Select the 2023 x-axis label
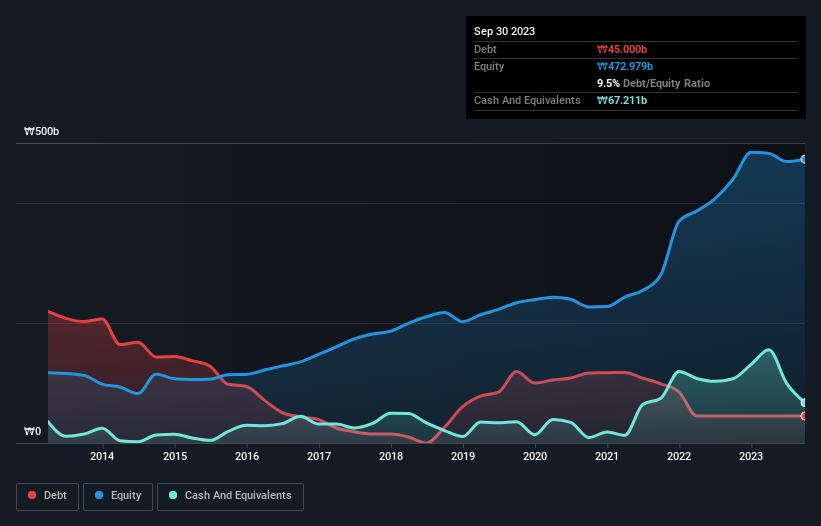The height and width of the screenshot is (526, 821). [x=751, y=456]
